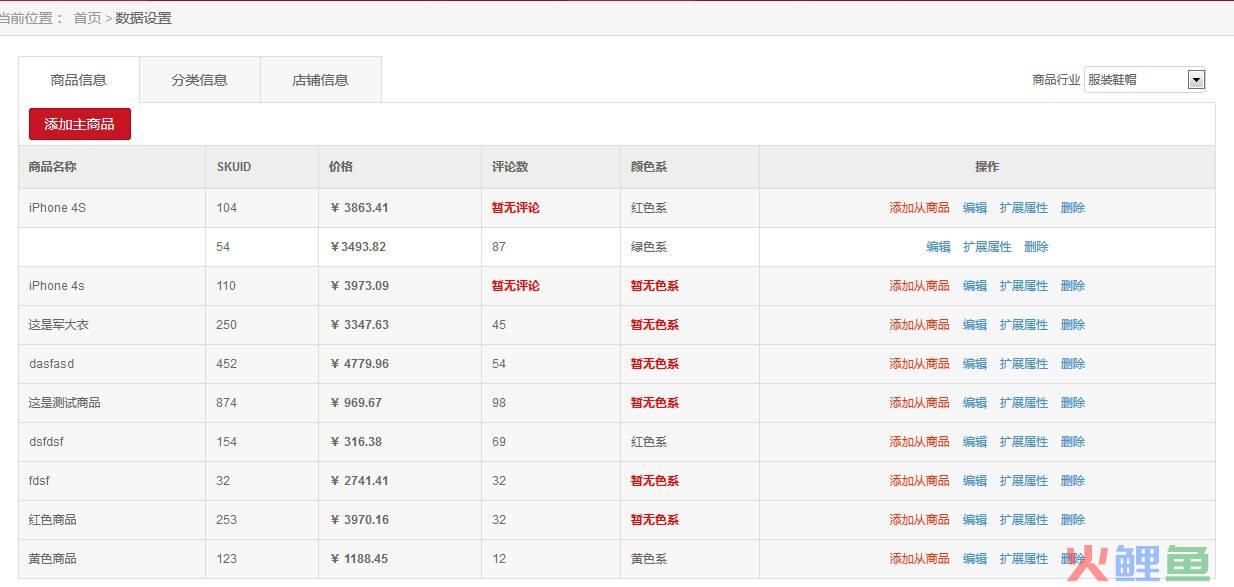Click 添加从商品 for 这是测试商品
The image size is (1234, 587).
tap(919, 403)
